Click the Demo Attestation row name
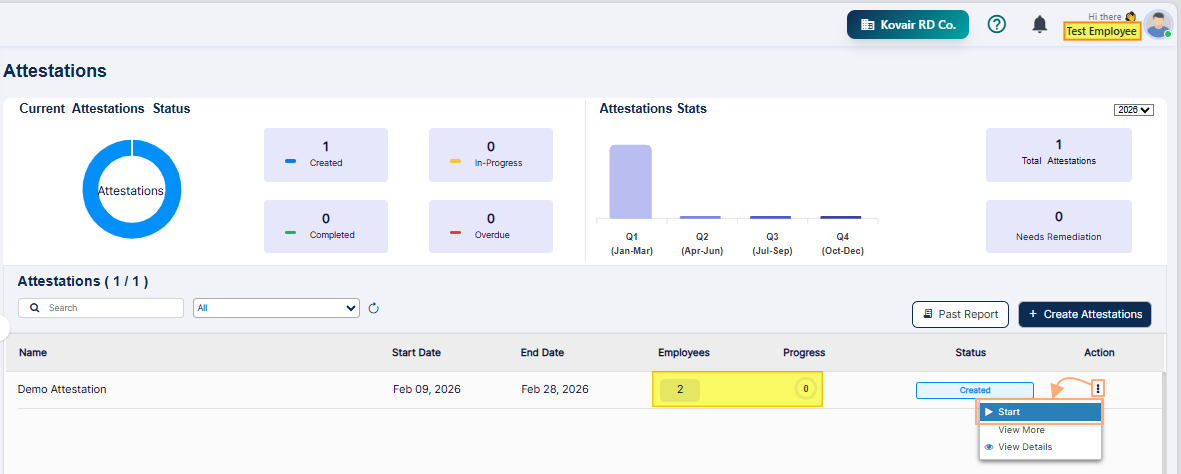This screenshot has width=1181, height=474. (x=62, y=389)
